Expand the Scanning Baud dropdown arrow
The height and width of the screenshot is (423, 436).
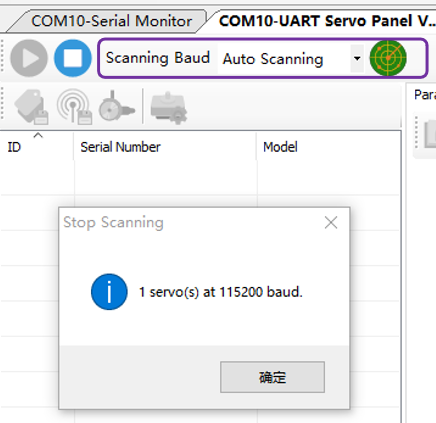click(357, 59)
